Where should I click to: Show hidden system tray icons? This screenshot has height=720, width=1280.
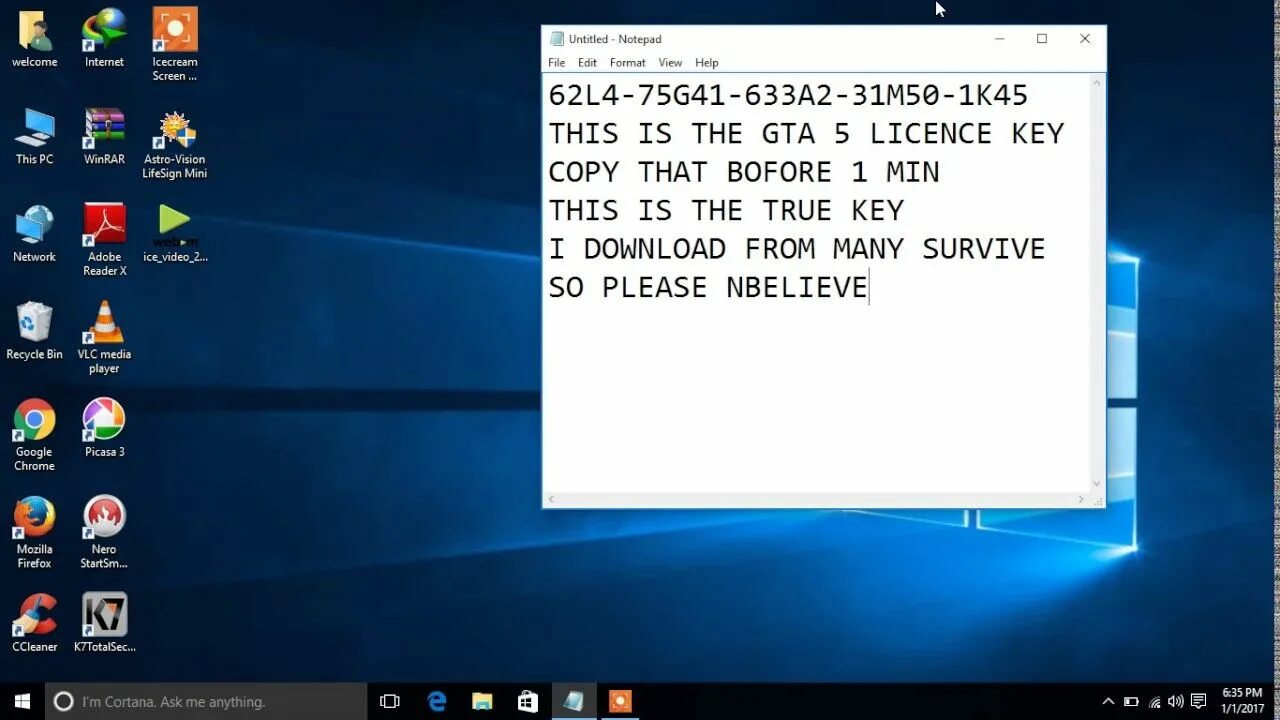(1108, 702)
